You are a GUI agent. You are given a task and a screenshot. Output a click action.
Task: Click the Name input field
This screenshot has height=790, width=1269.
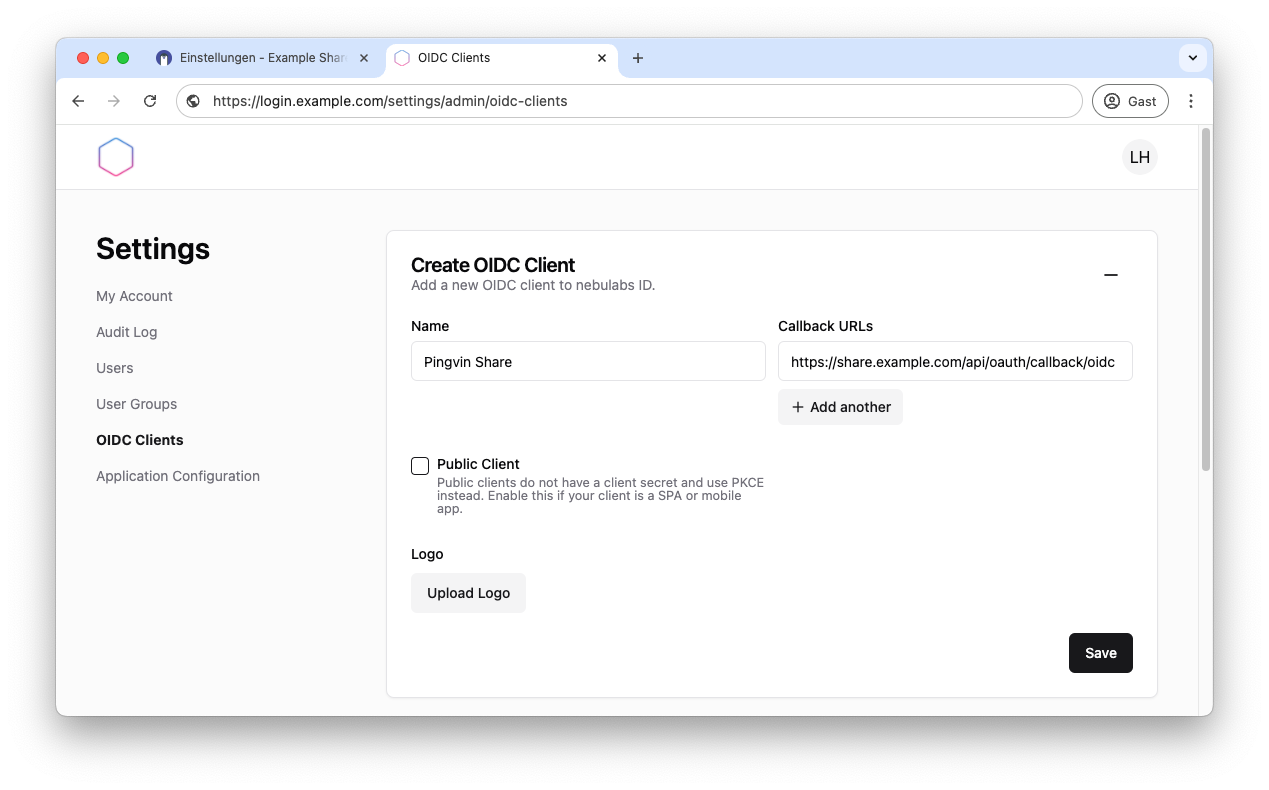pos(588,362)
